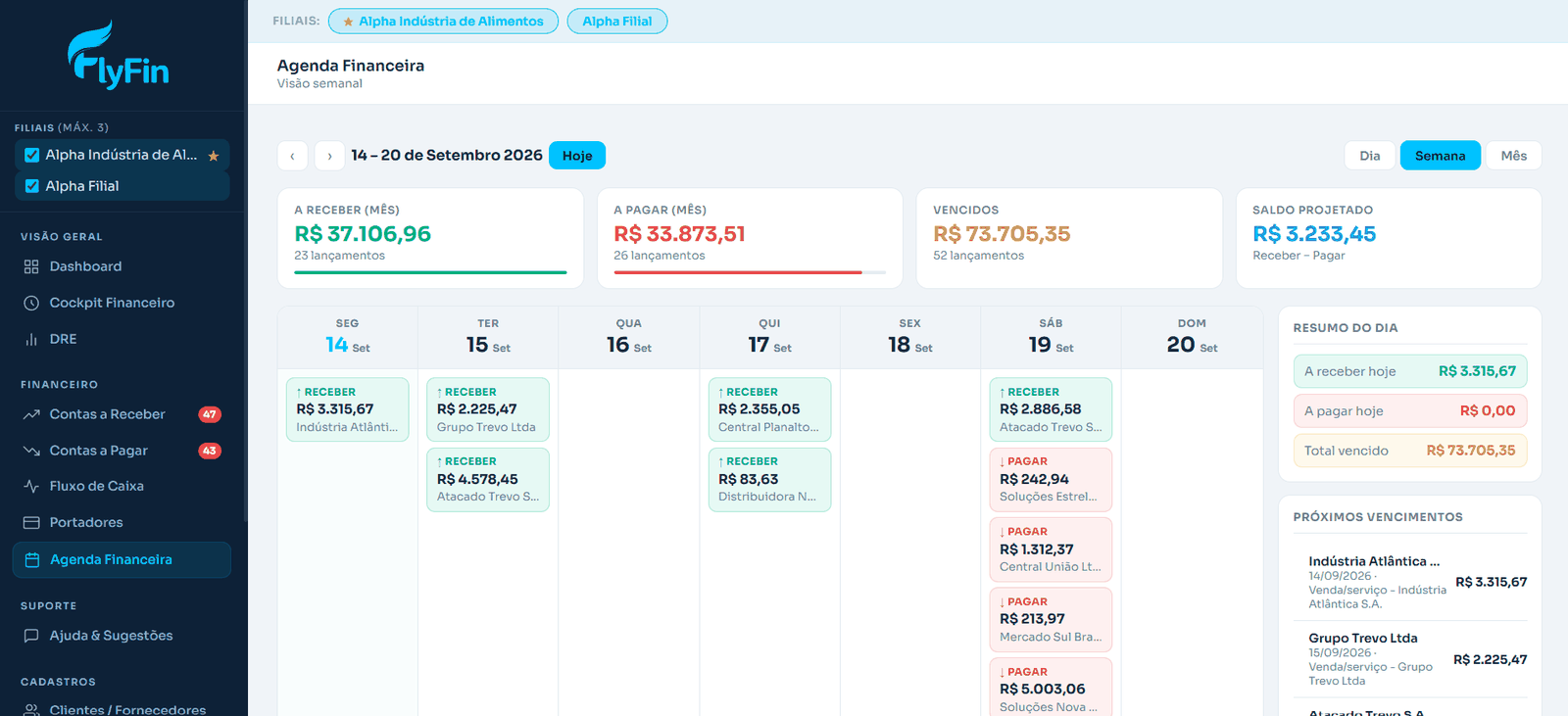Screen dimensions: 1568x716
Task: Click the Clientes / Fornecedores people icon
Action: [x=31, y=709]
